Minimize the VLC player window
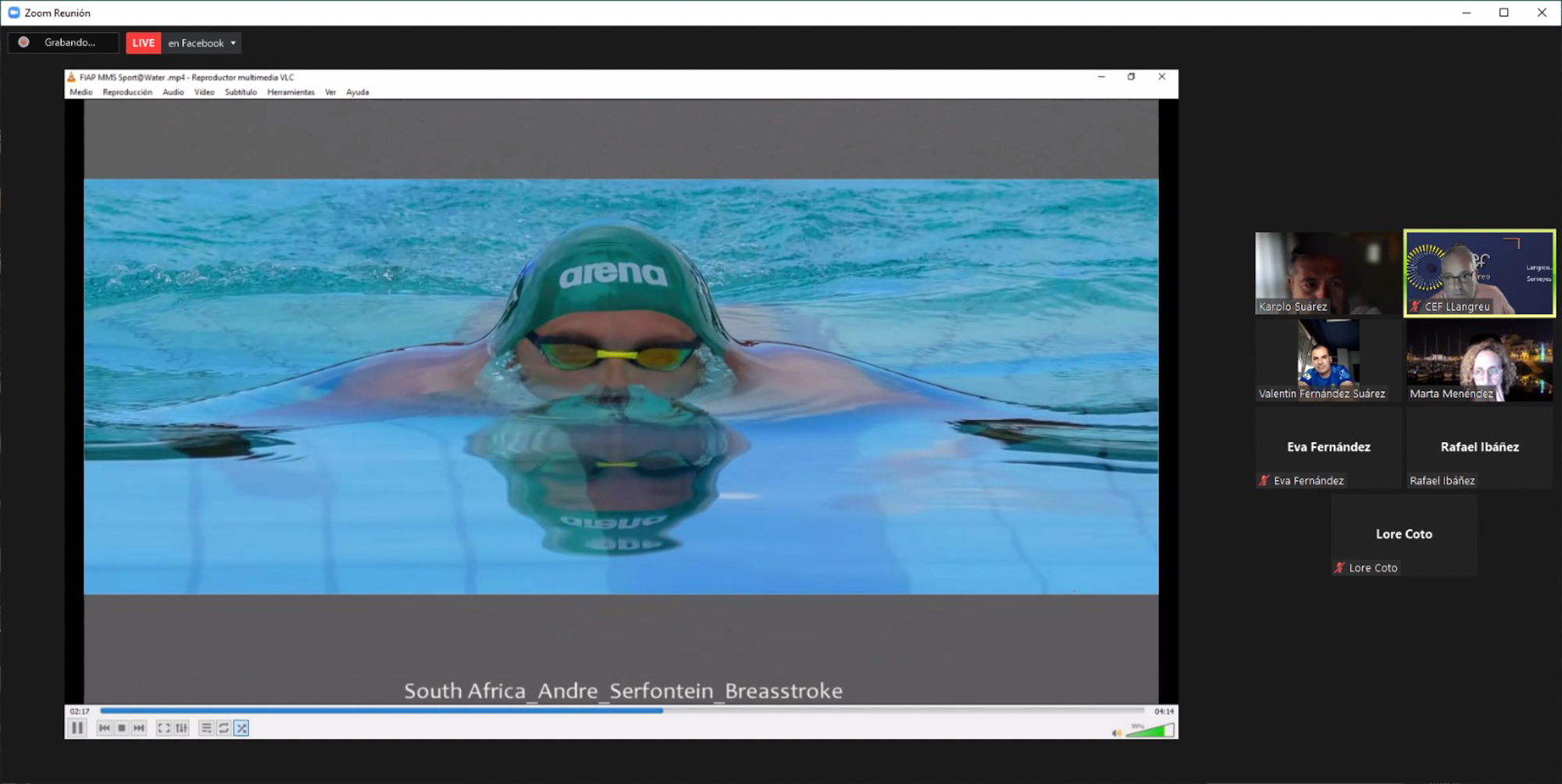Screen dimensions: 1562x784 tap(1101, 77)
